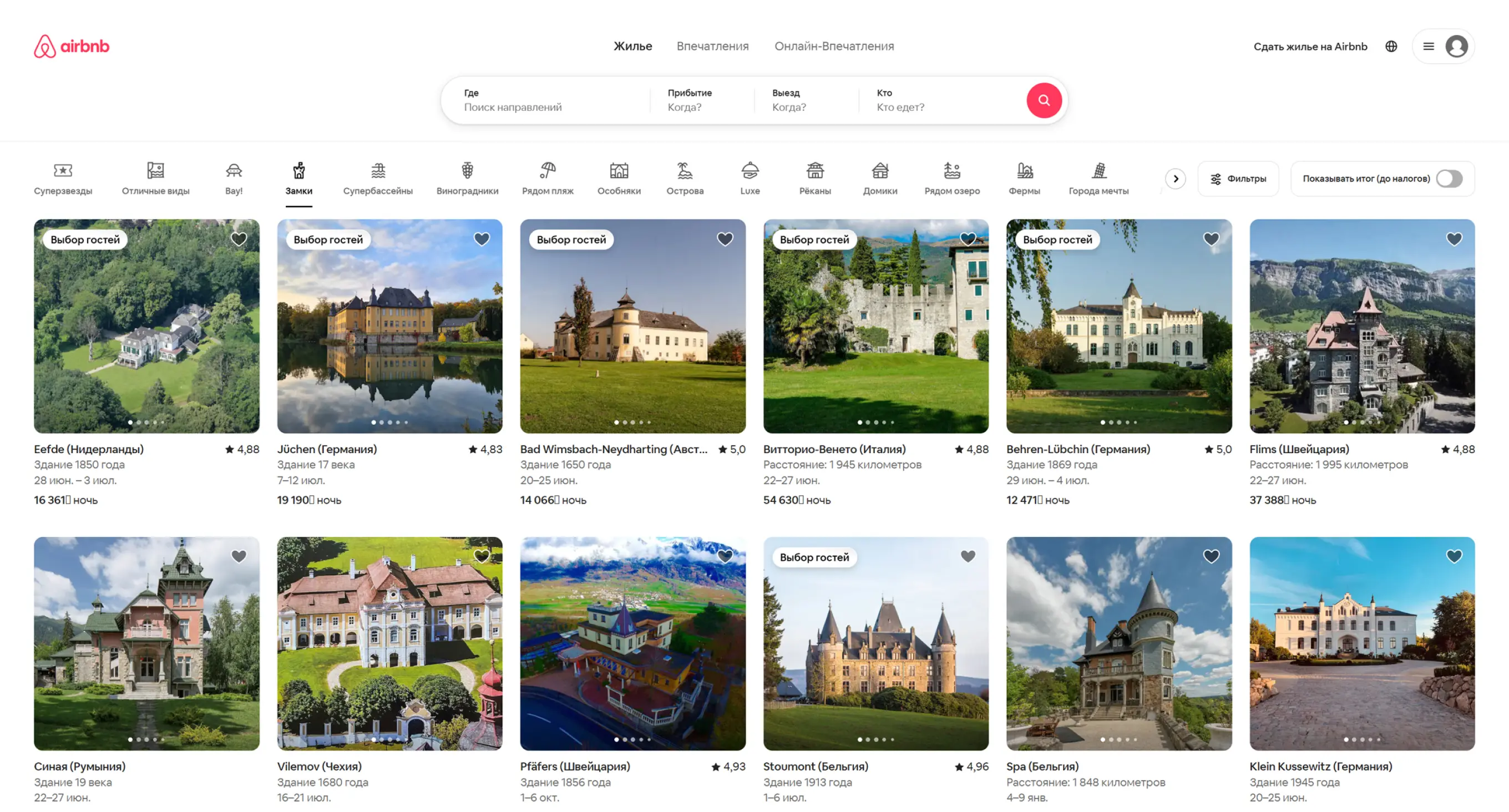
Task: Click the red search magnifier button
Action: (1044, 100)
